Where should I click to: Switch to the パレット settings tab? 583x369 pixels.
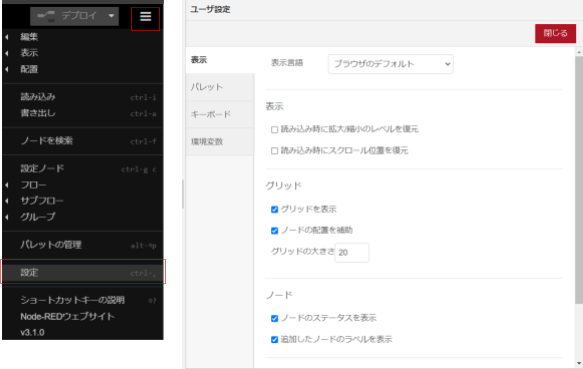click(x=220, y=87)
